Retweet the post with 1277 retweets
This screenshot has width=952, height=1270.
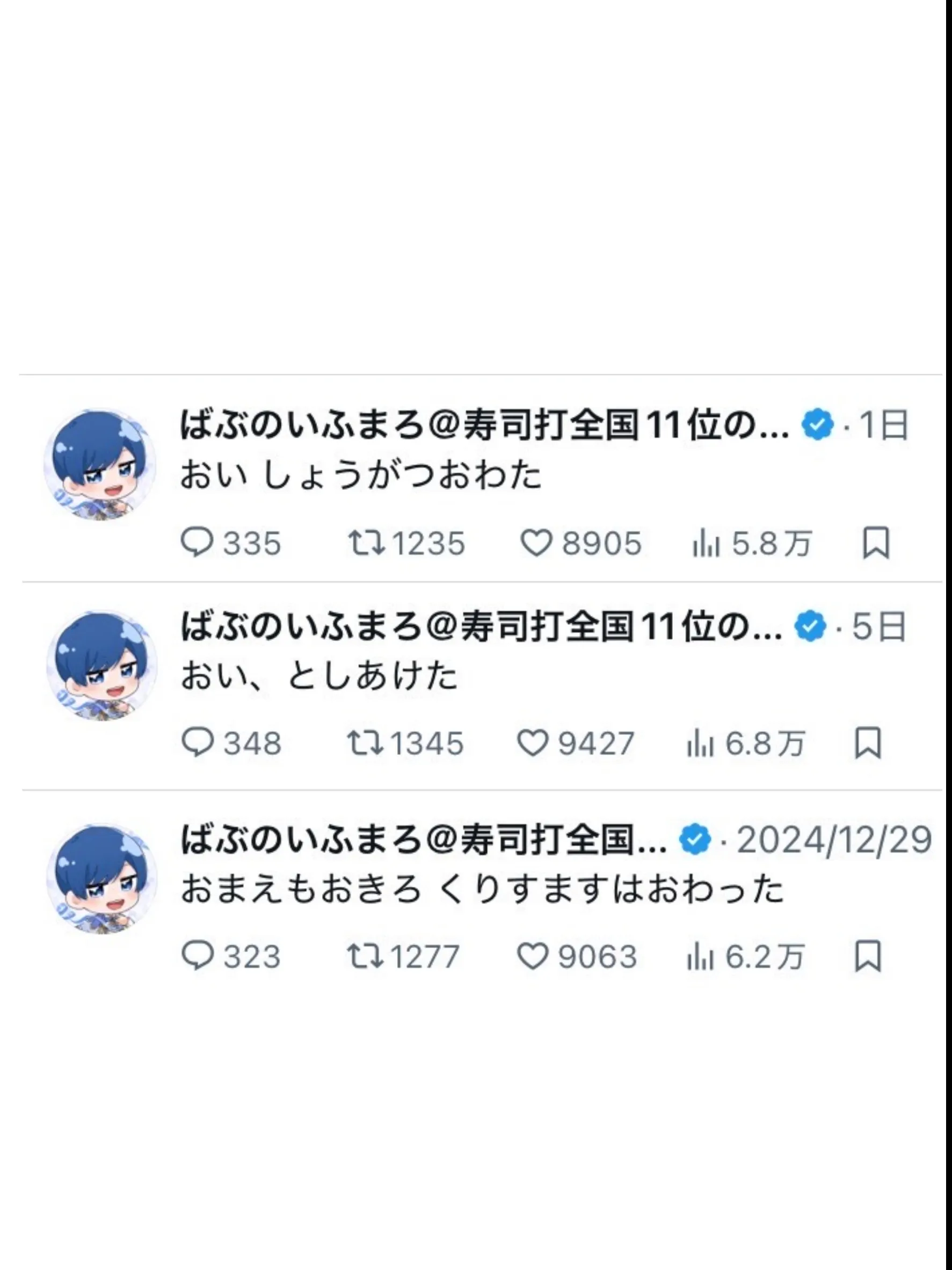pos(403,956)
